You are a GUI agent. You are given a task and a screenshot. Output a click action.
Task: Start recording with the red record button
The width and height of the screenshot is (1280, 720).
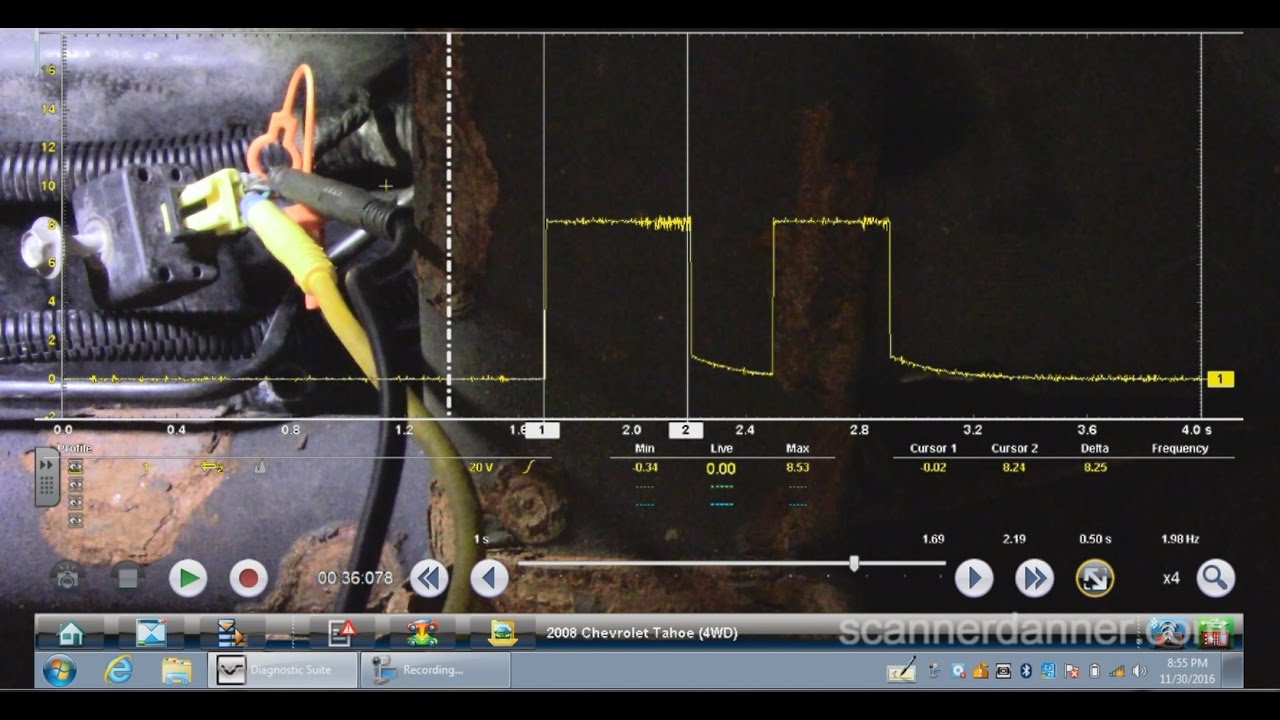(248, 578)
